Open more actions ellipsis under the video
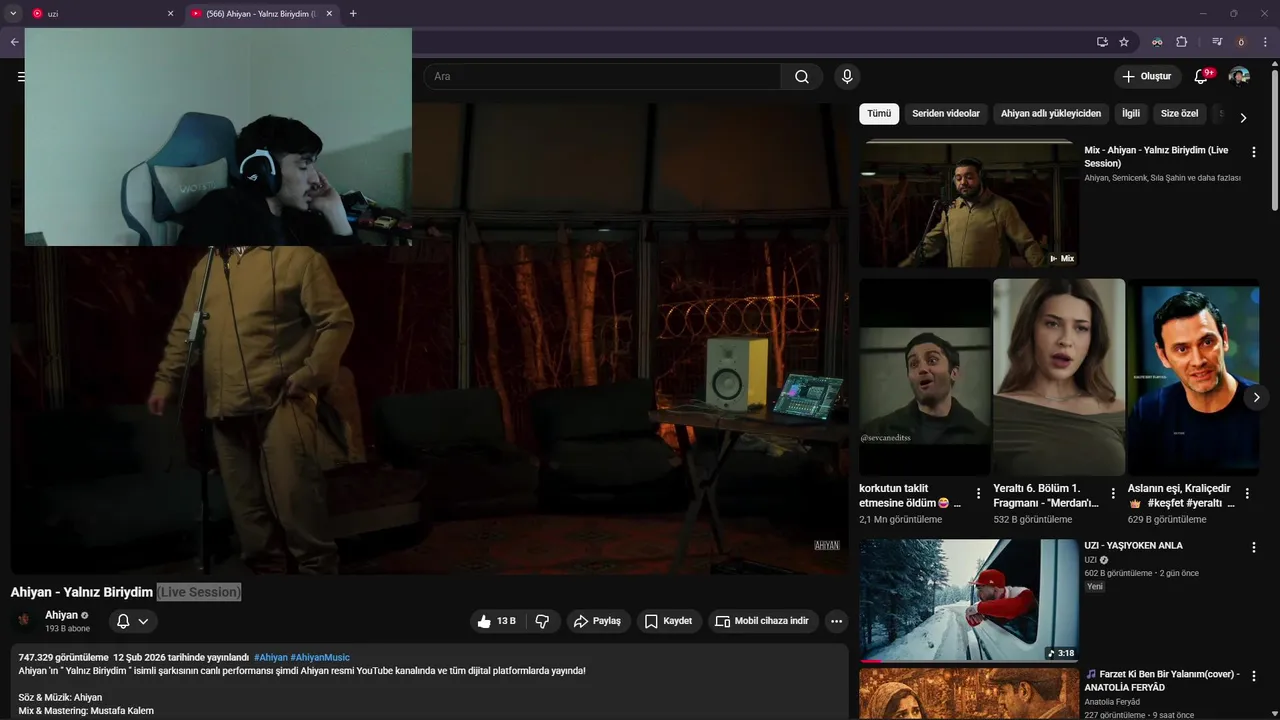Image resolution: width=1280 pixels, height=720 pixels. [x=837, y=621]
